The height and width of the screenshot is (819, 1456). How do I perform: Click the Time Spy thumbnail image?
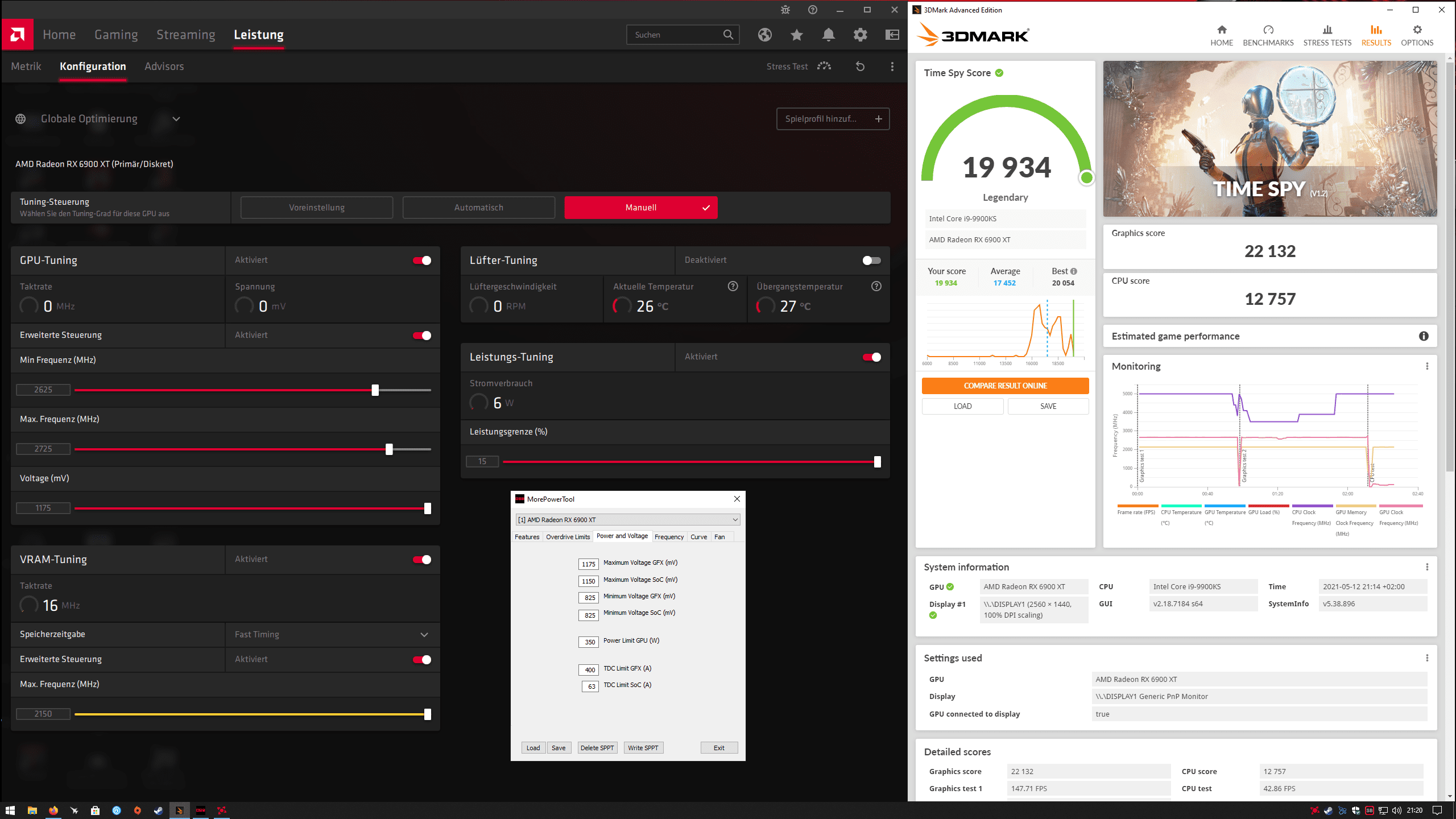[x=1270, y=139]
